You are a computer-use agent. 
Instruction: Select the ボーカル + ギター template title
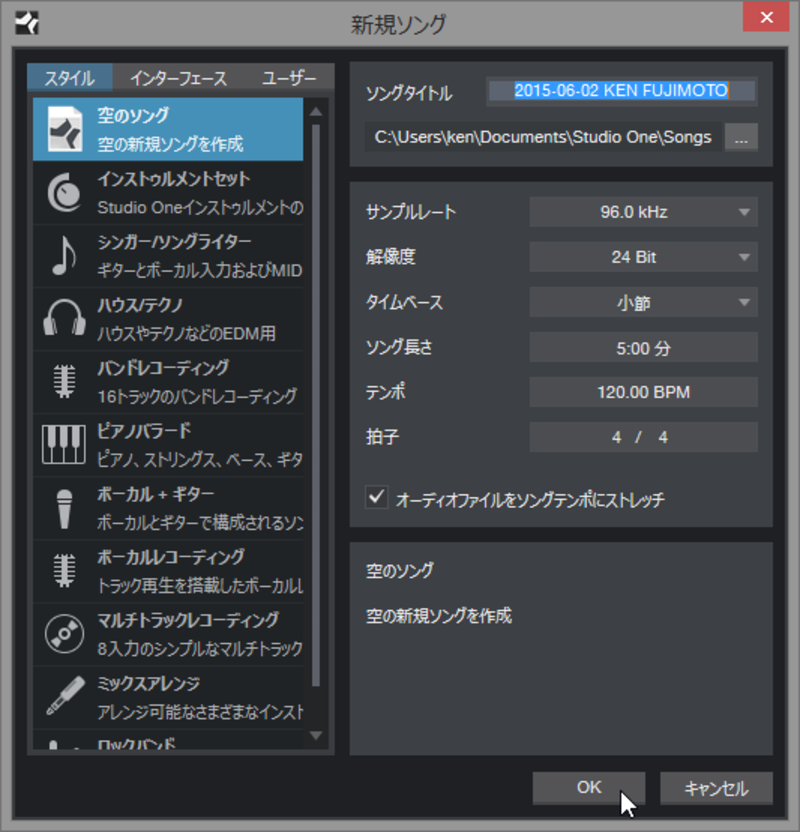[x=155, y=494]
